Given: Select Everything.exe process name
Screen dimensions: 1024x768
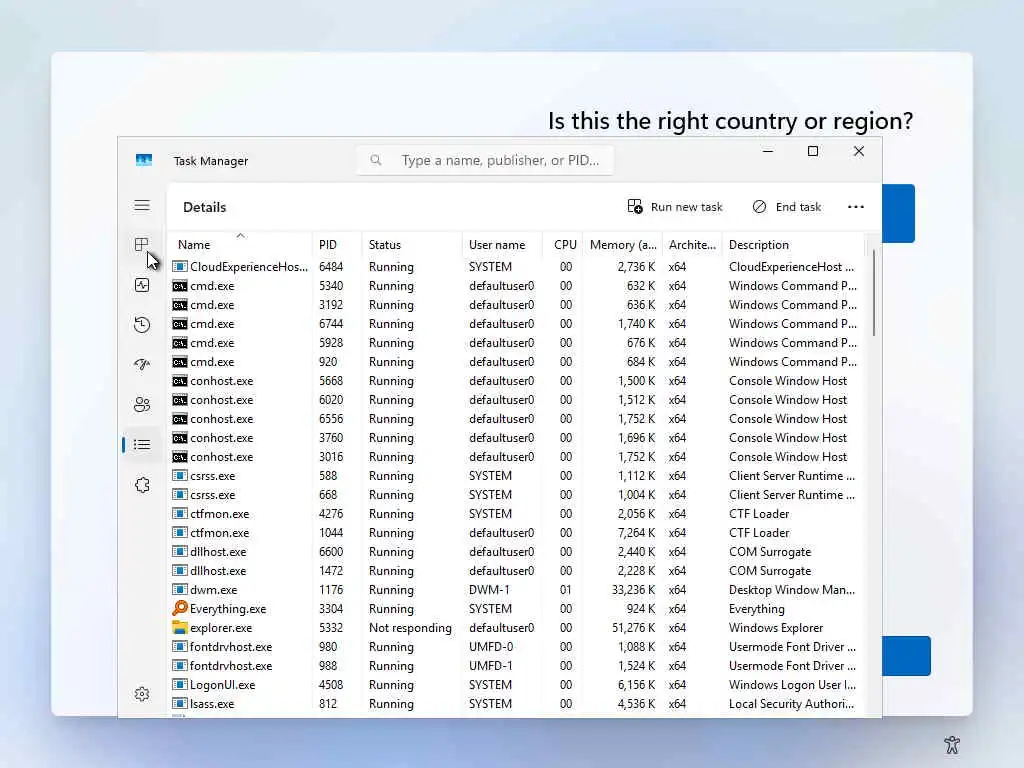Looking at the screenshot, I should [x=228, y=609].
